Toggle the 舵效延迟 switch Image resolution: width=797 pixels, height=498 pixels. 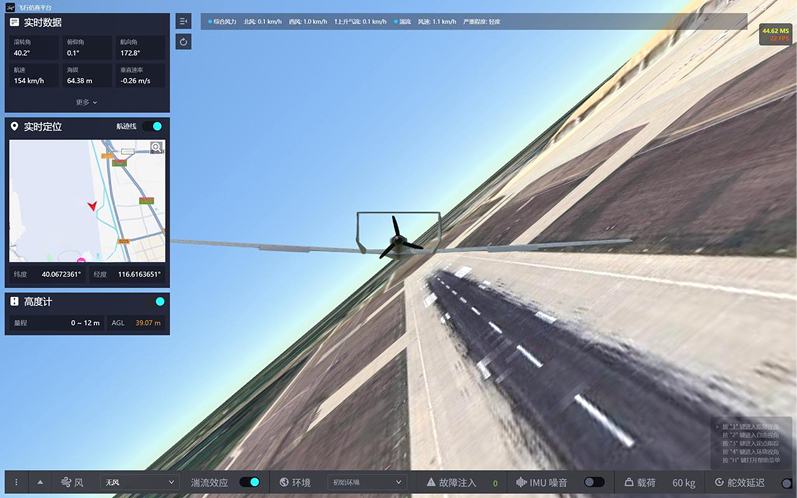click(787, 483)
